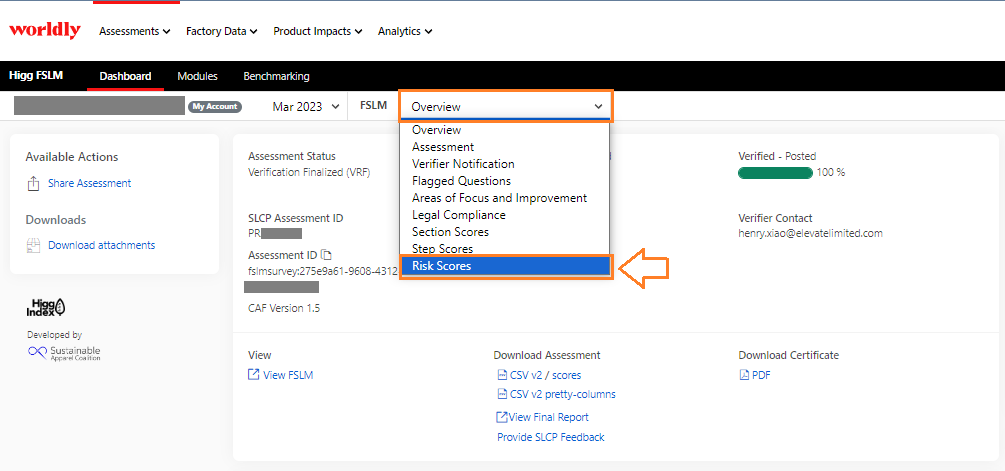The height and width of the screenshot is (471, 1005).
Task: Copy the Assessment ID using copy icon
Action: point(326,255)
